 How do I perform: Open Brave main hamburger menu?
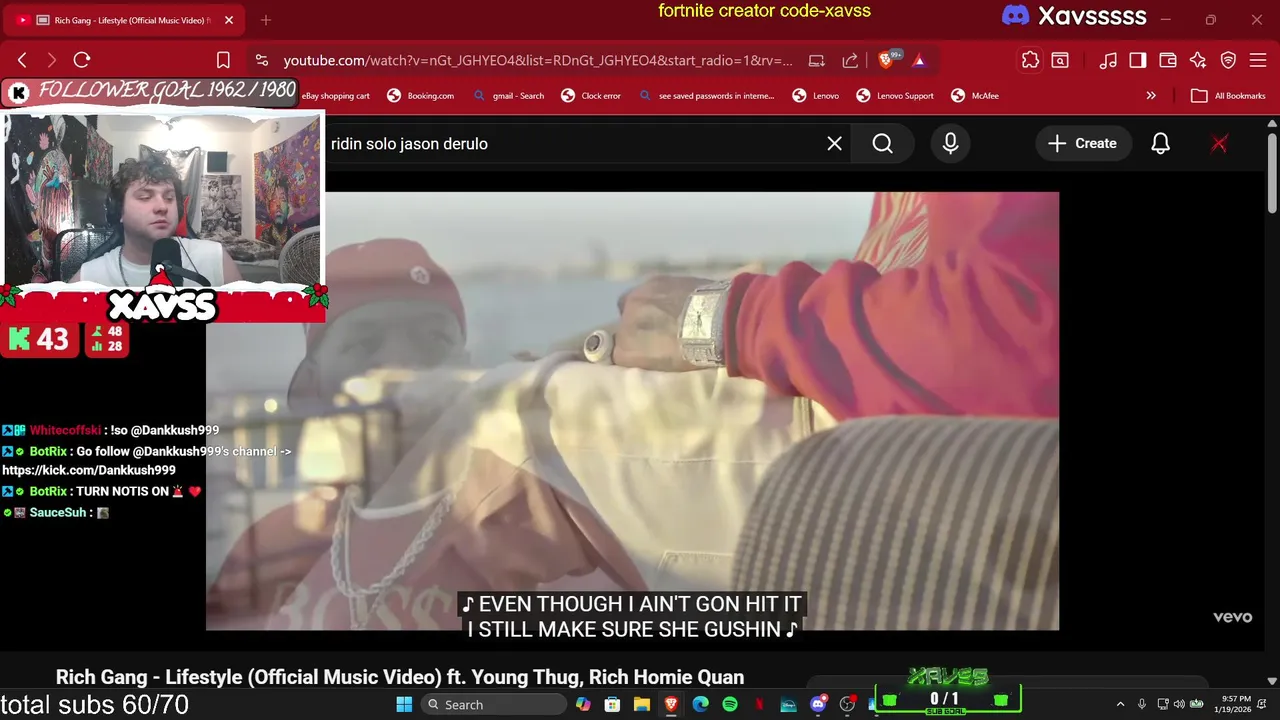1258,60
